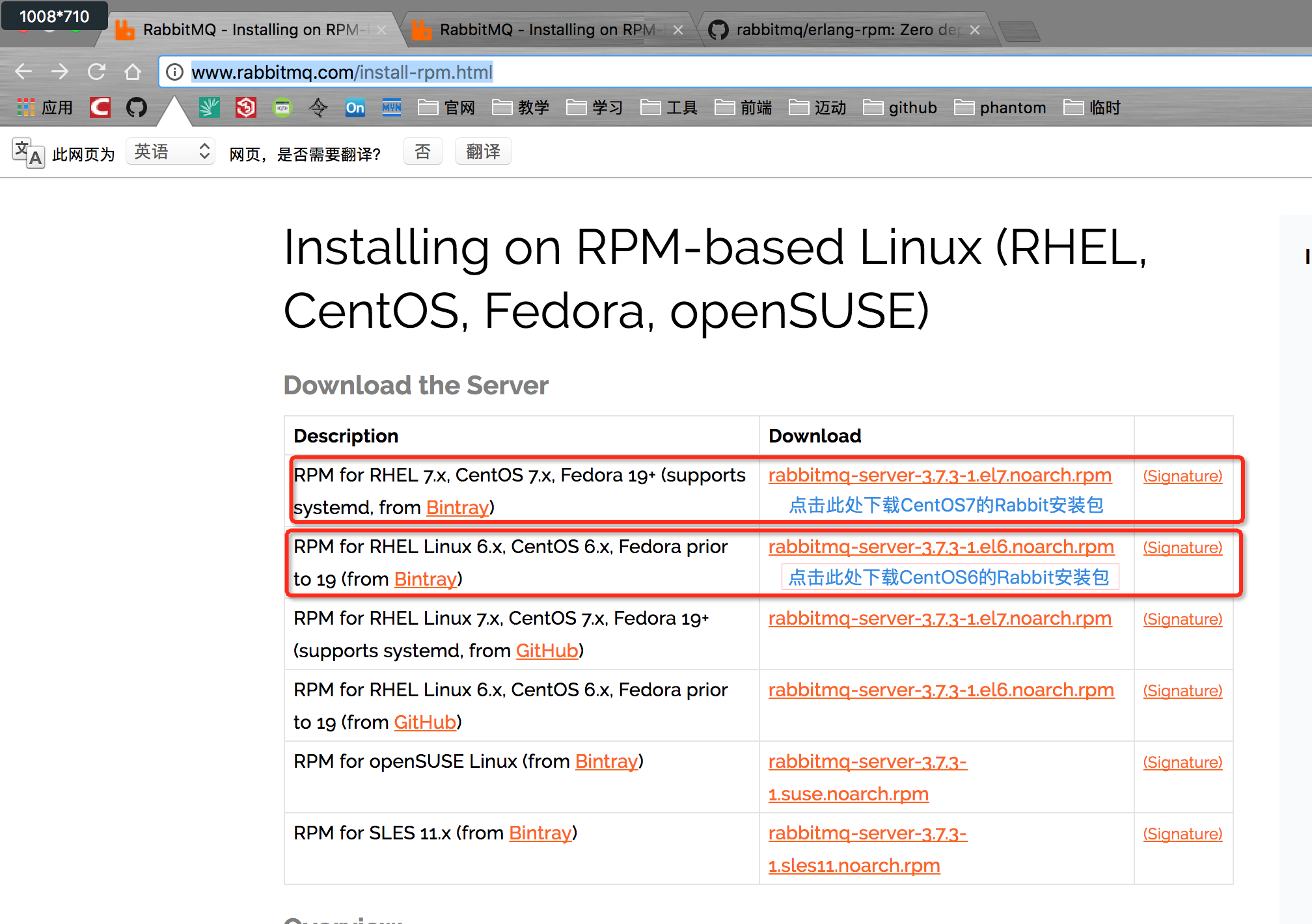Download el7 rpm from Bintray row
The width and height of the screenshot is (1312, 924).
[940, 476]
